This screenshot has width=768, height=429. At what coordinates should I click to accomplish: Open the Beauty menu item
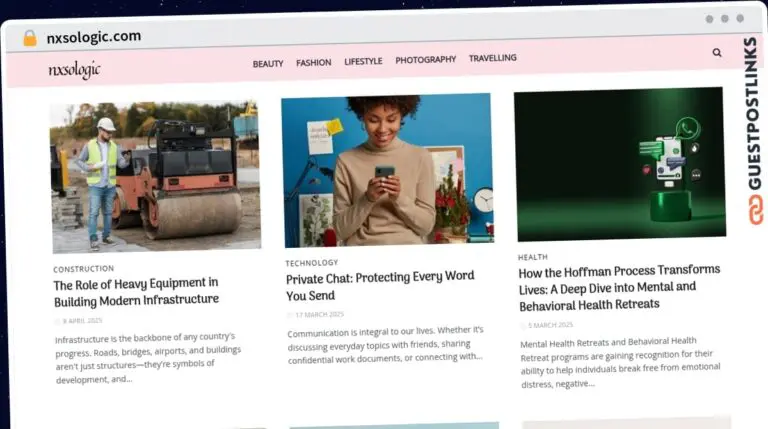click(x=268, y=64)
